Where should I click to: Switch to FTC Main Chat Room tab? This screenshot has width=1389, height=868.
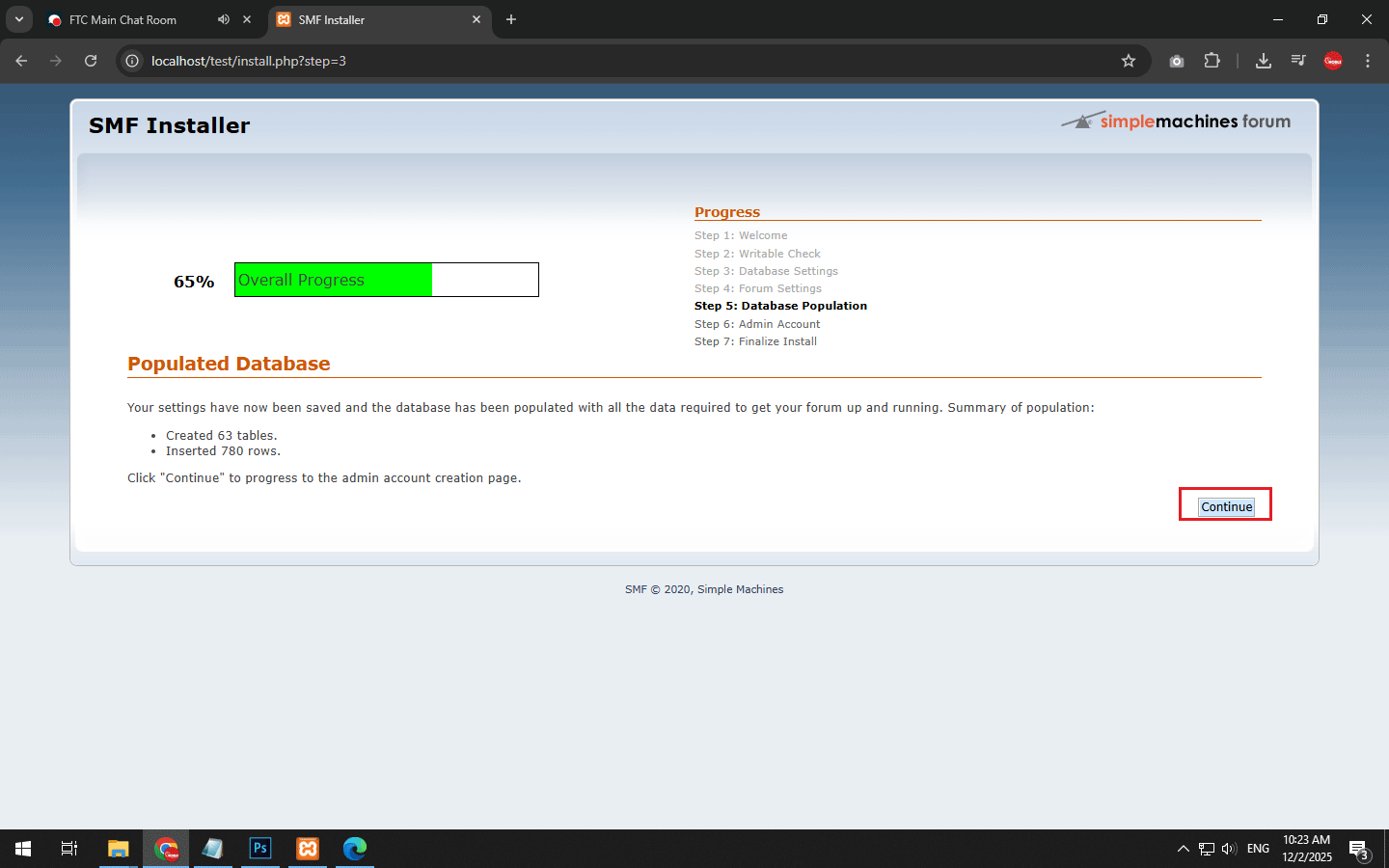123,20
